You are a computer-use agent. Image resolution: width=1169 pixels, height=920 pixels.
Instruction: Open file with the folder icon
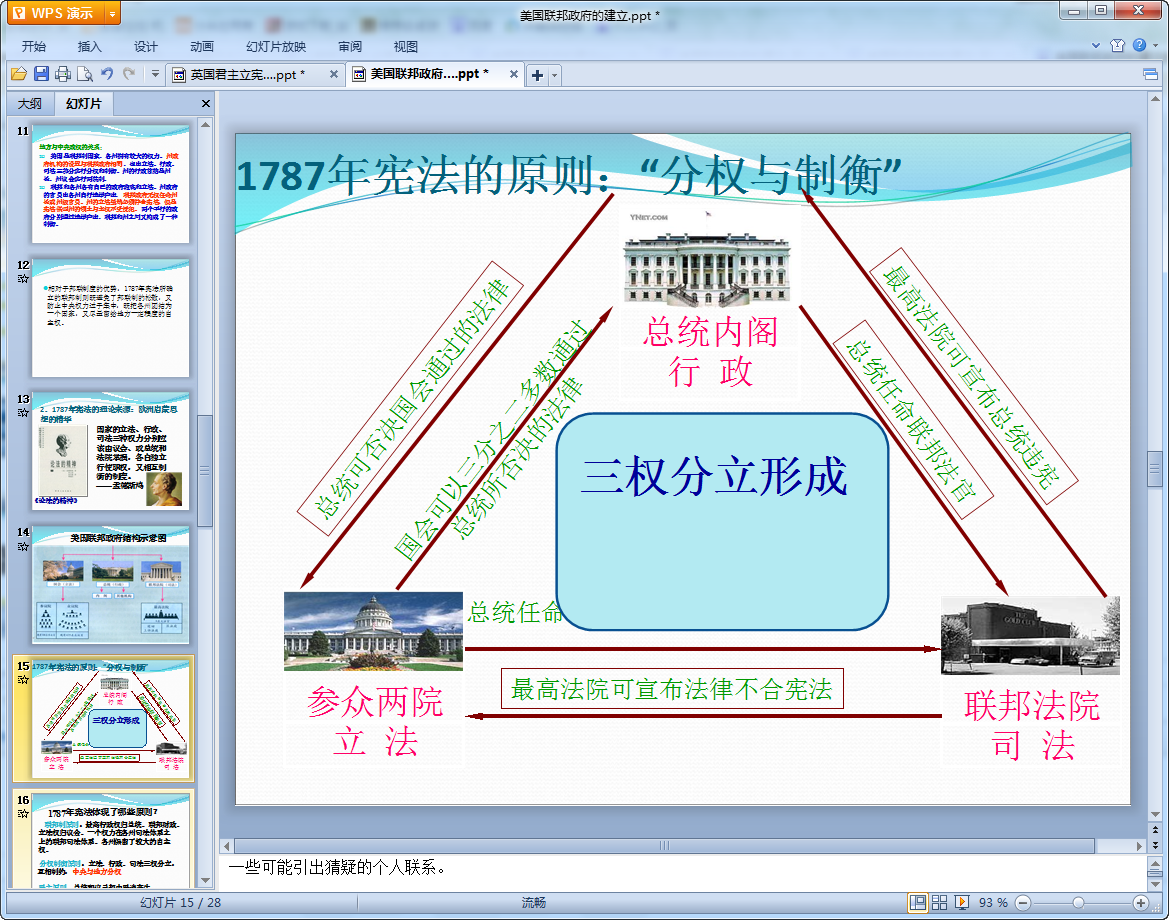tap(19, 74)
